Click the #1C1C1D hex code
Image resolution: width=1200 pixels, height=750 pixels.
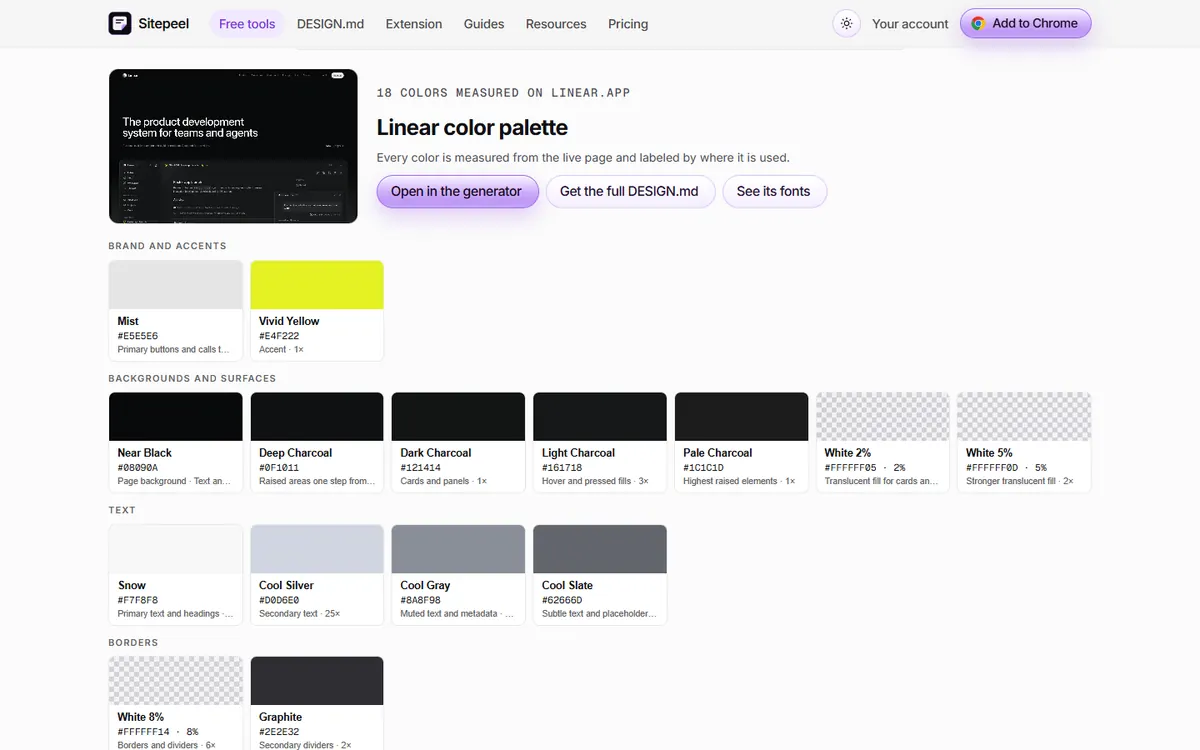(x=704, y=468)
